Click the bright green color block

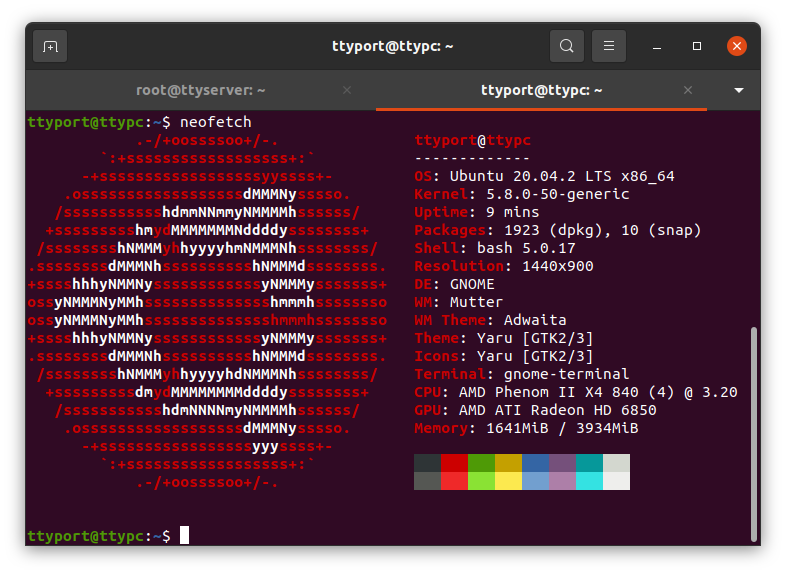pyautogui.click(x=482, y=481)
